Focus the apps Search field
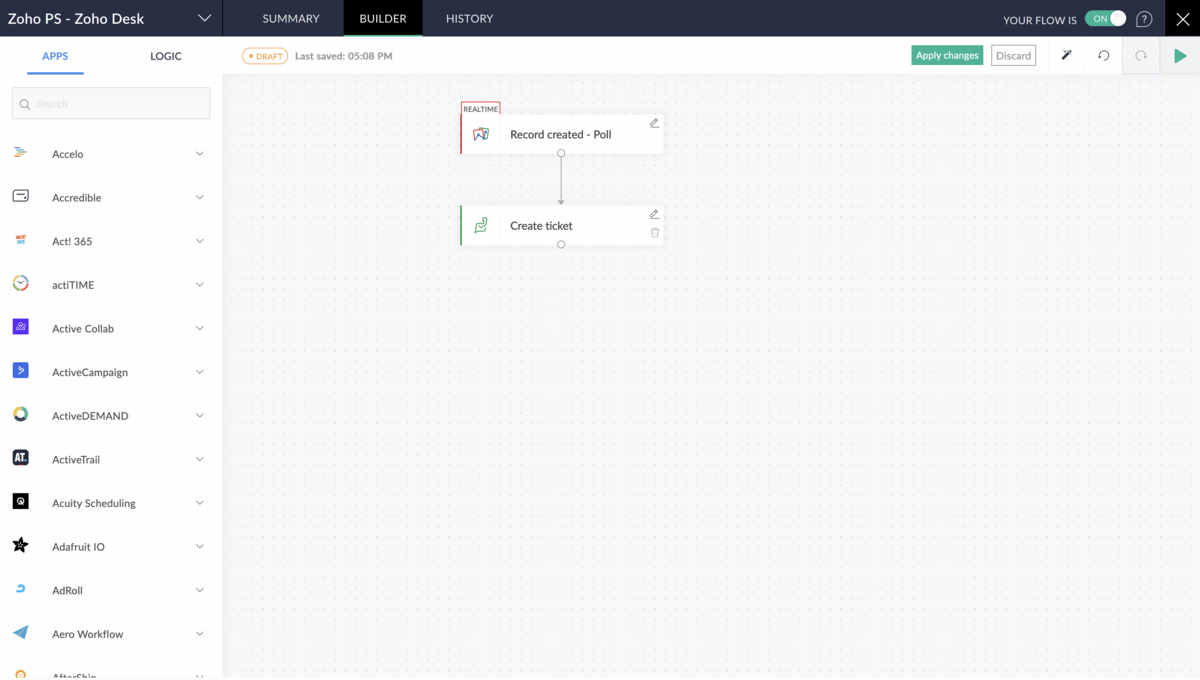This screenshot has height=680, width=1200. point(111,103)
